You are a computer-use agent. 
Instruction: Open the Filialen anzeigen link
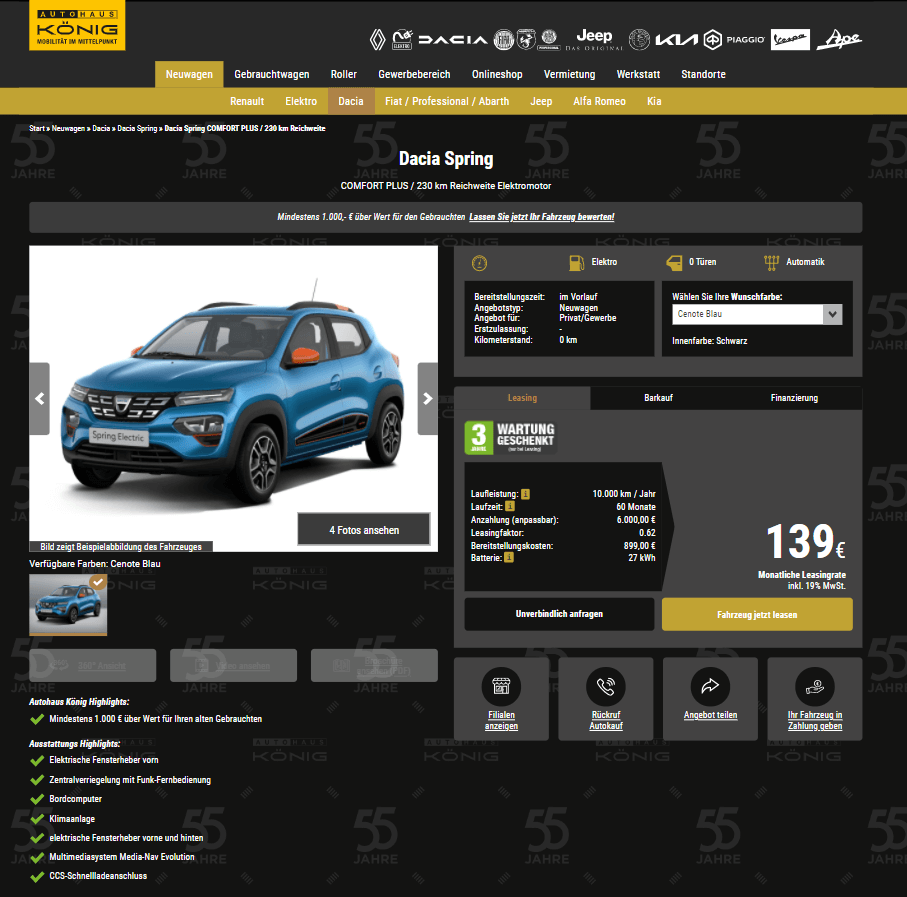(x=501, y=721)
